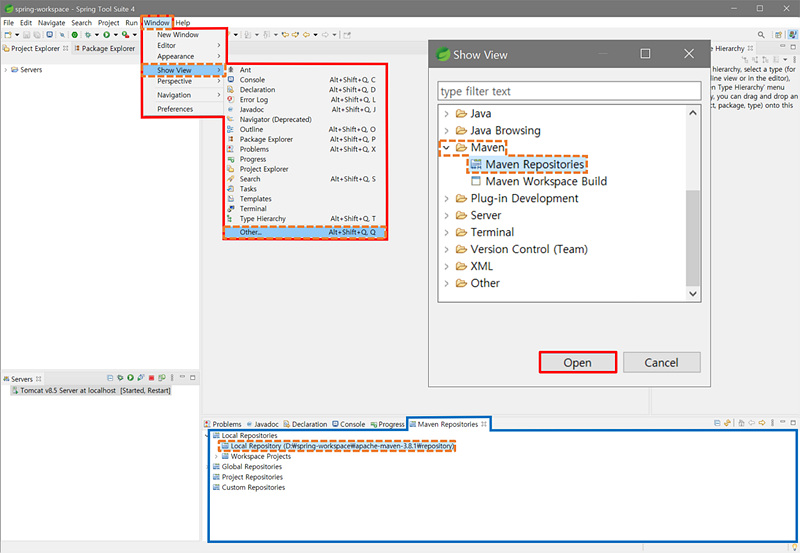Viewport: 800px width, 553px height.
Task: Click the green Run toolbar button
Action: point(106,35)
